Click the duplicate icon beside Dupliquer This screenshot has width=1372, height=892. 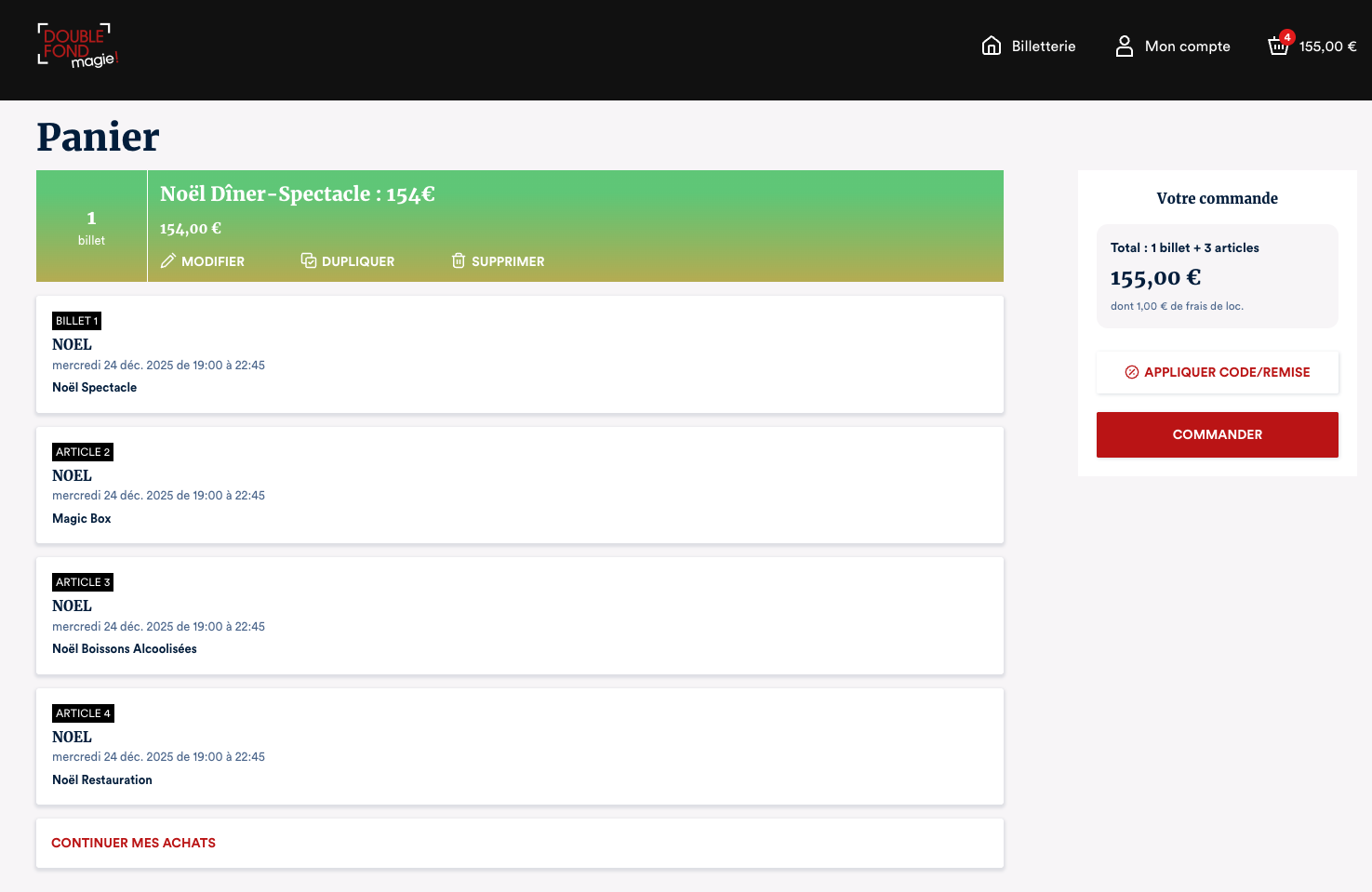tap(309, 260)
